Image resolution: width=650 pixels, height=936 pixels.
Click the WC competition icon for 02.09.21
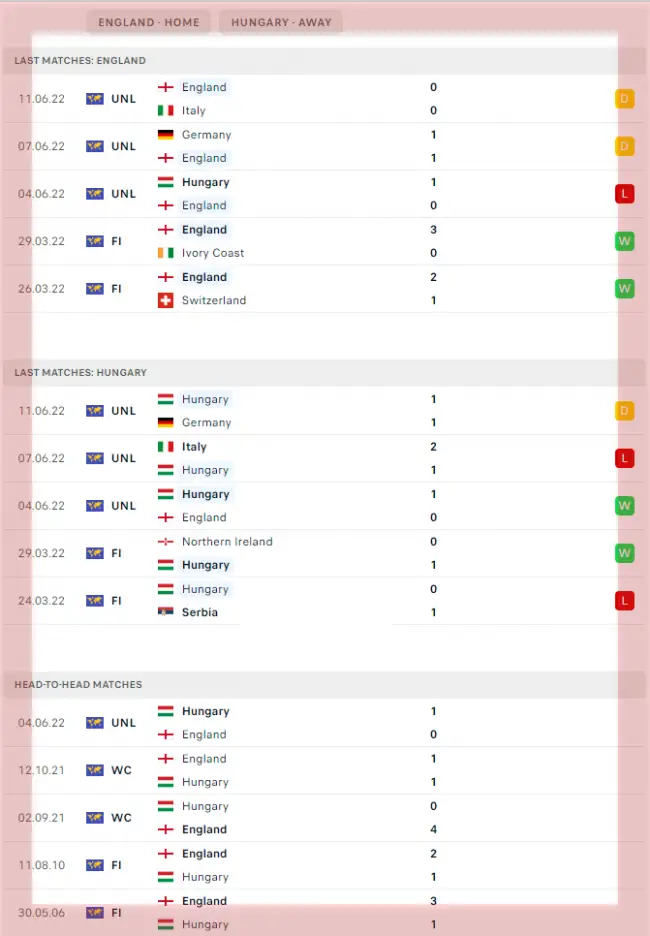coord(95,818)
